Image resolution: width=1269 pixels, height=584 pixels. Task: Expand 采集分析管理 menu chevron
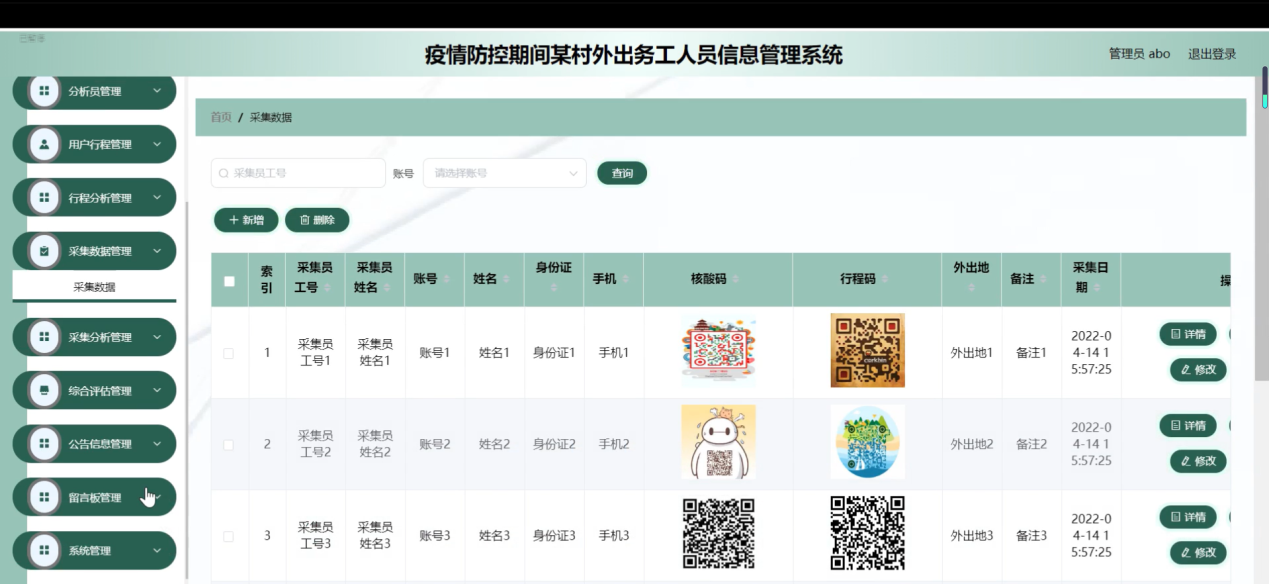point(157,337)
